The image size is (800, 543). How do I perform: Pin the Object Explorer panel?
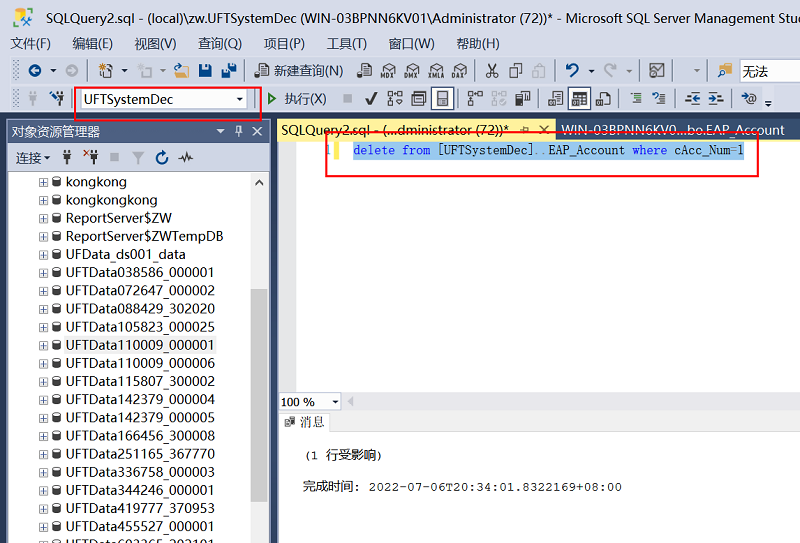239,131
